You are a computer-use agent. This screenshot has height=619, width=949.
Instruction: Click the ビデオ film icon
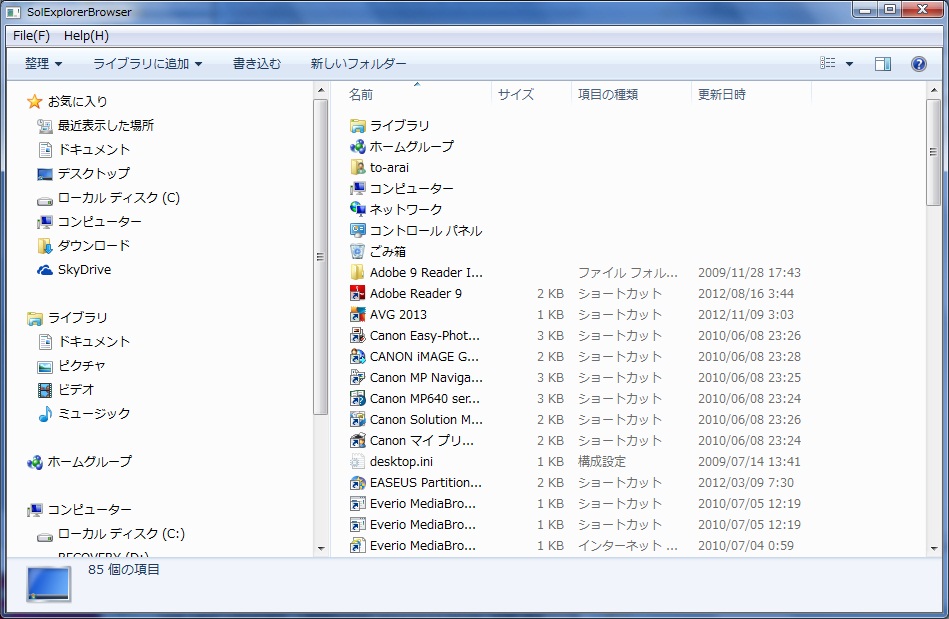click(x=45, y=390)
